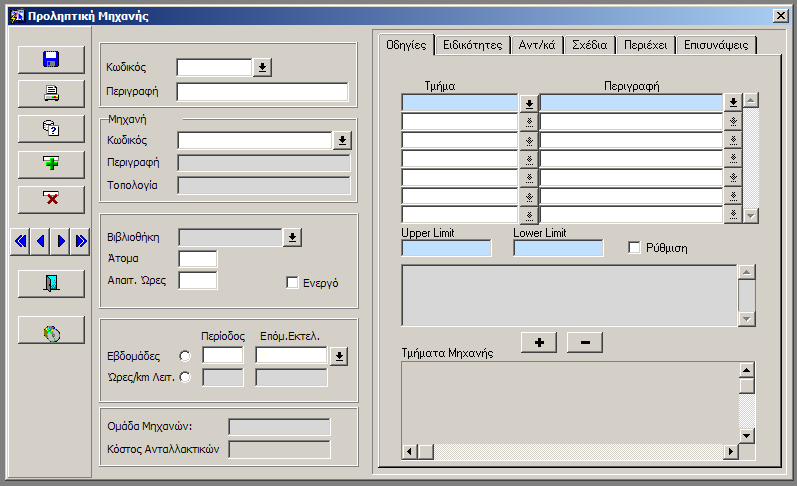Go to the first record
Screen dimensions: 797x486
tap(20, 241)
